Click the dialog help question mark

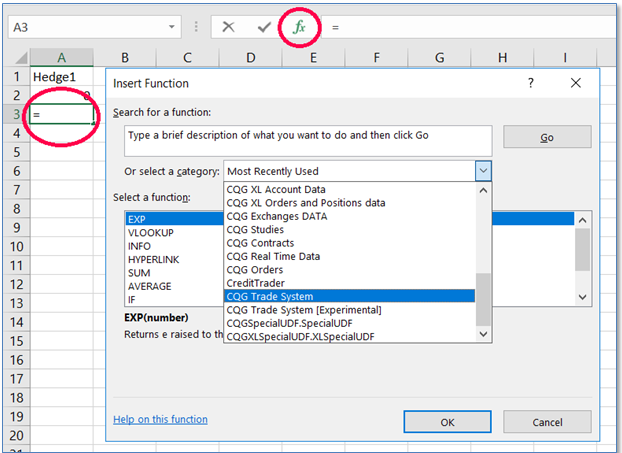[x=531, y=83]
